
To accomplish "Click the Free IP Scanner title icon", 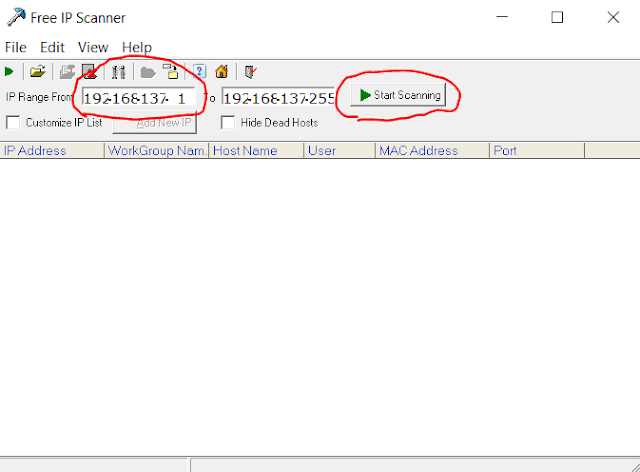I will point(16,17).
